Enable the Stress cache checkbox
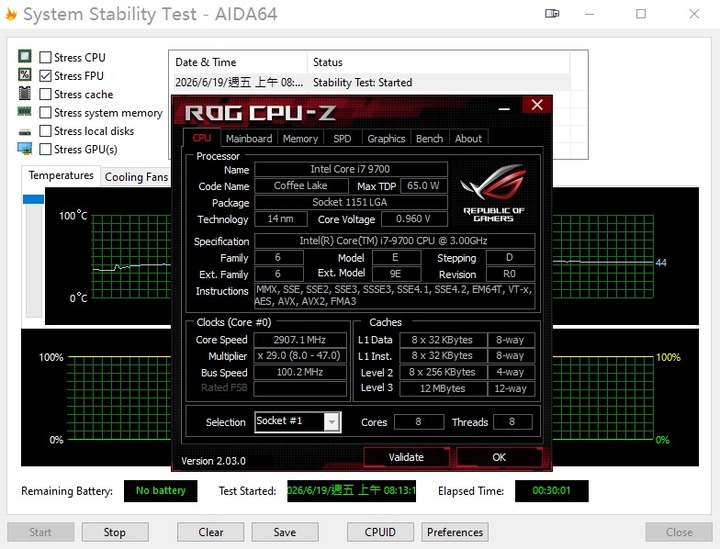The image size is (720, 549). tap(45, 94)
